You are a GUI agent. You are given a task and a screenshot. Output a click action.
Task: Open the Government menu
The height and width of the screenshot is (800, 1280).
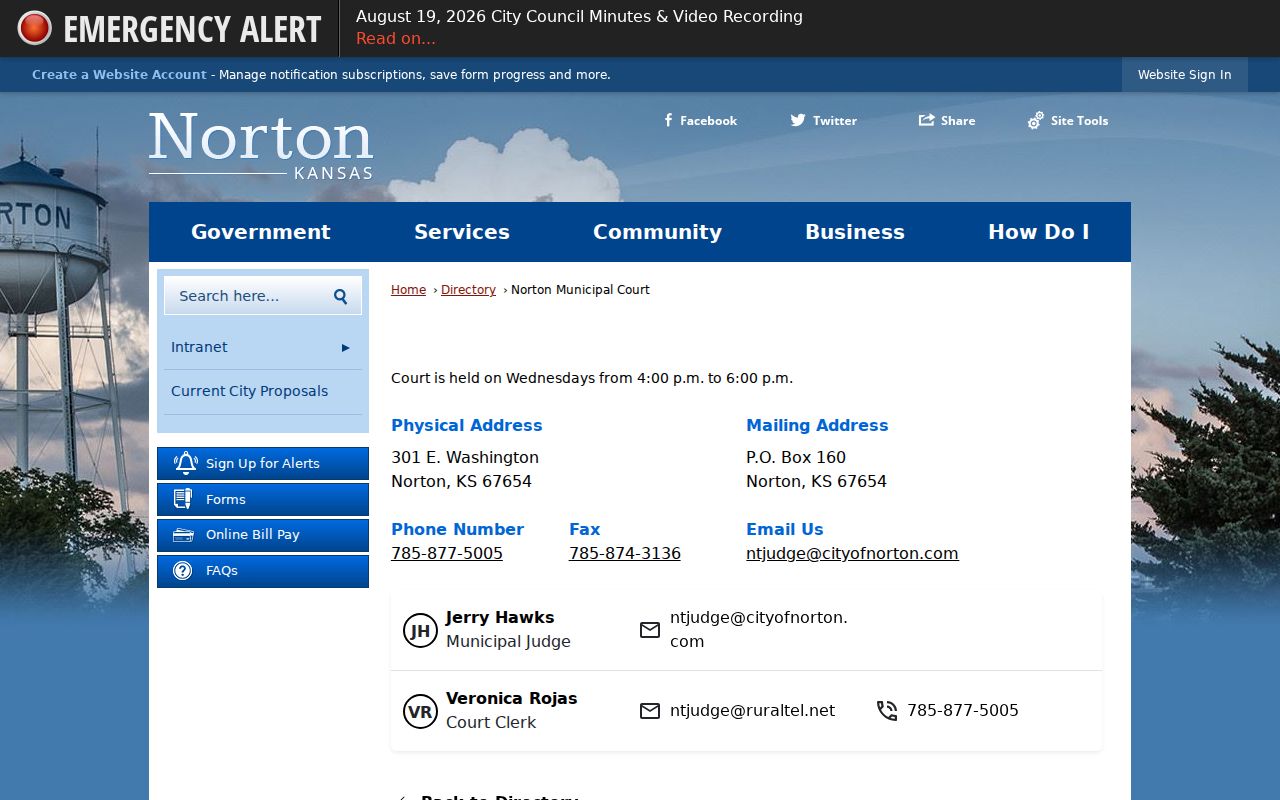click(x=261, y=232)
